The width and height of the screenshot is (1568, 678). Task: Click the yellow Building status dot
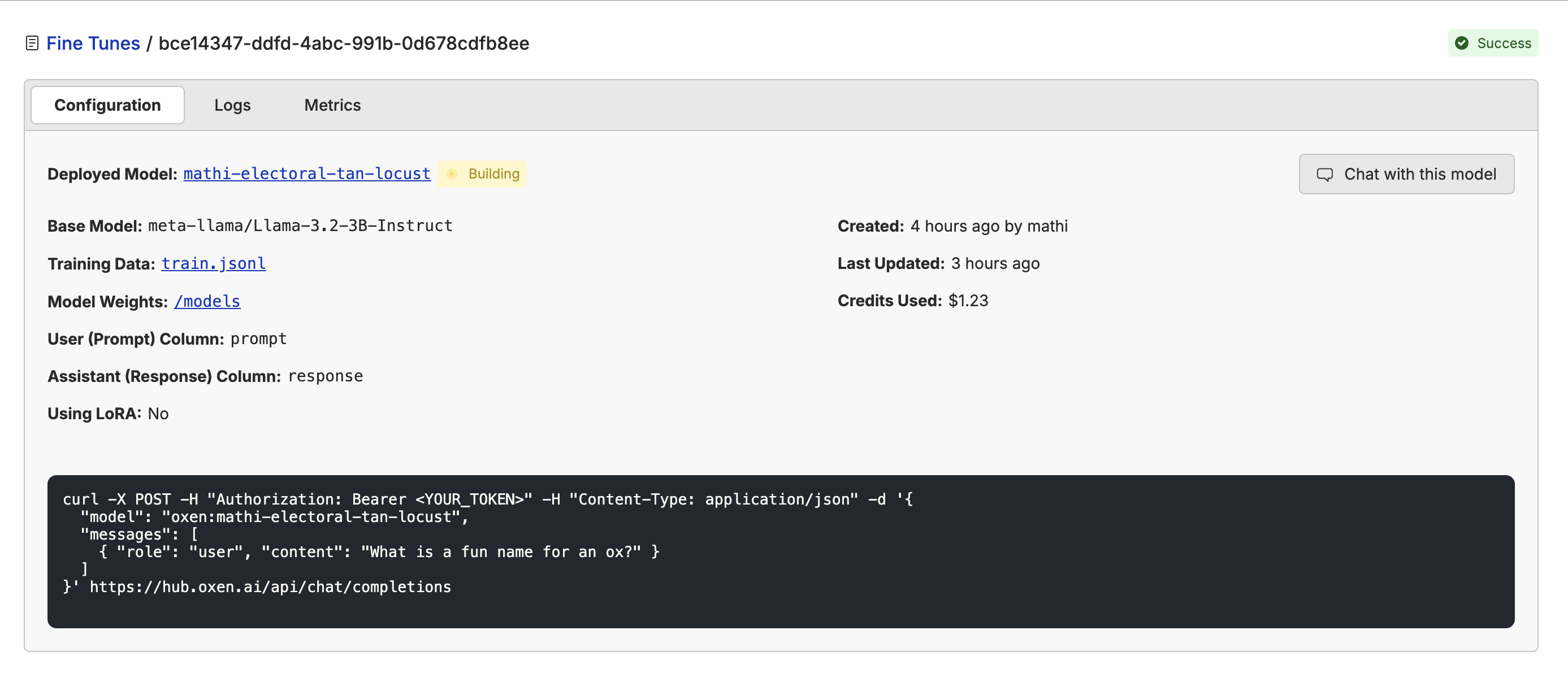[x=452, y=174]
